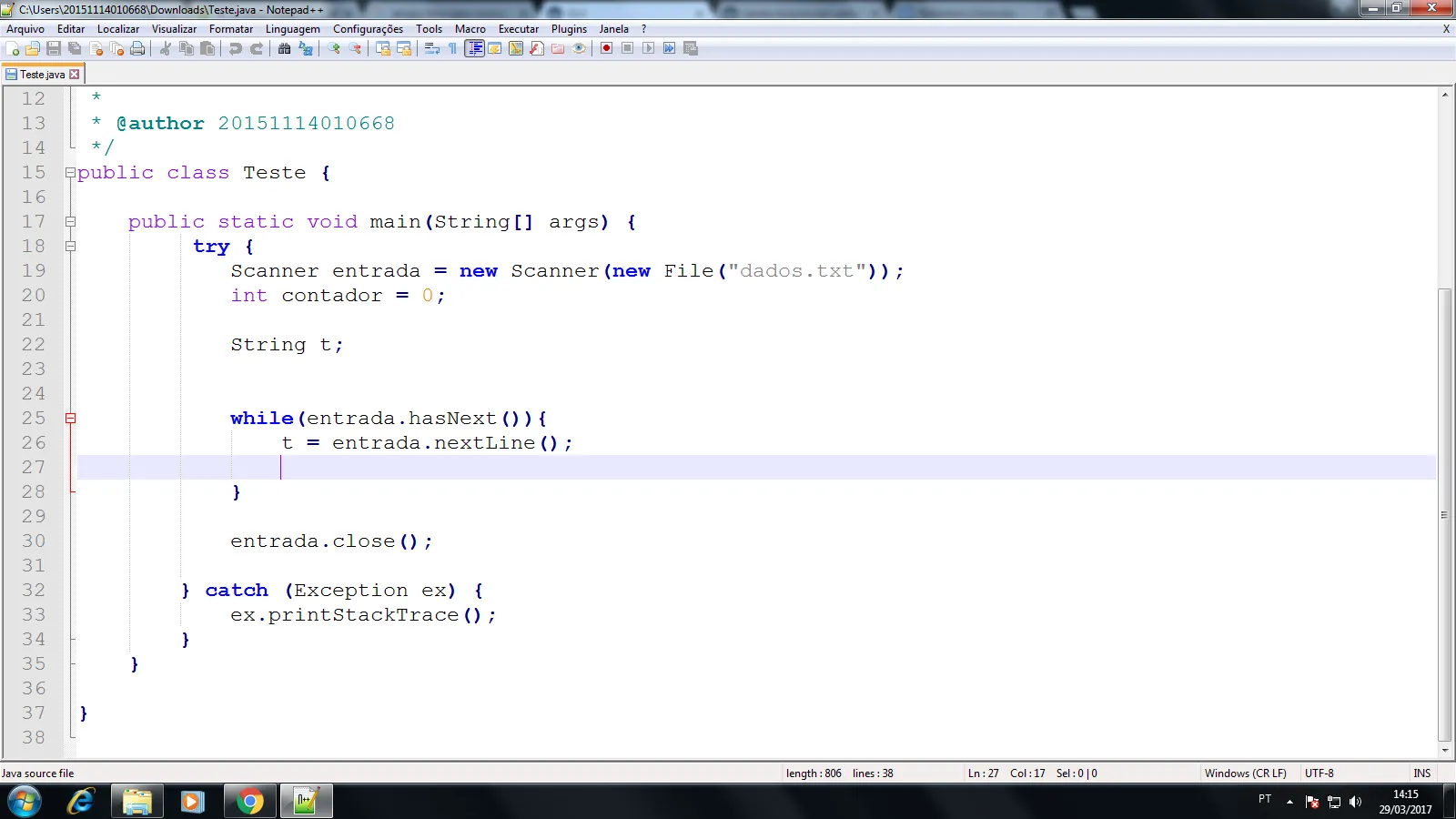1456x819 pixels.
Task: Run macro multiple times icon
Action: point(669,48)
